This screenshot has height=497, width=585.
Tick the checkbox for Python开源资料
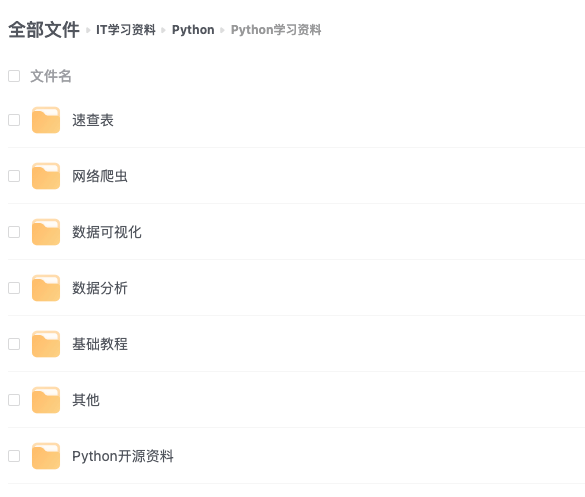(x=14, y=456)
